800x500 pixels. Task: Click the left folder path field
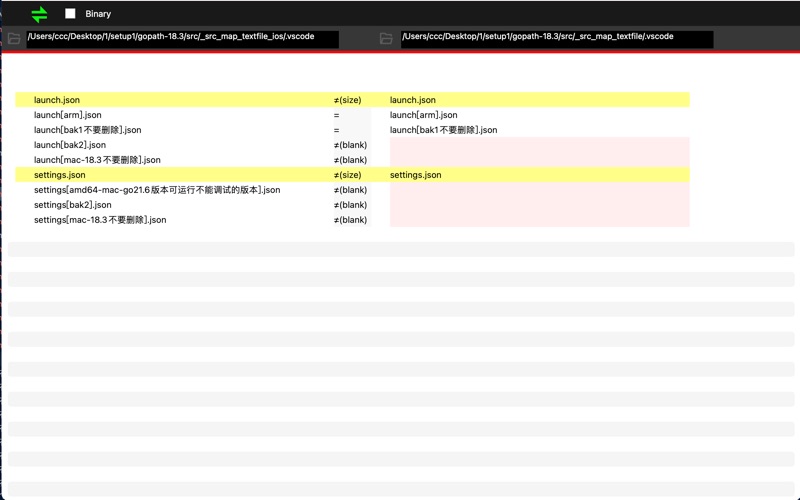182,38
